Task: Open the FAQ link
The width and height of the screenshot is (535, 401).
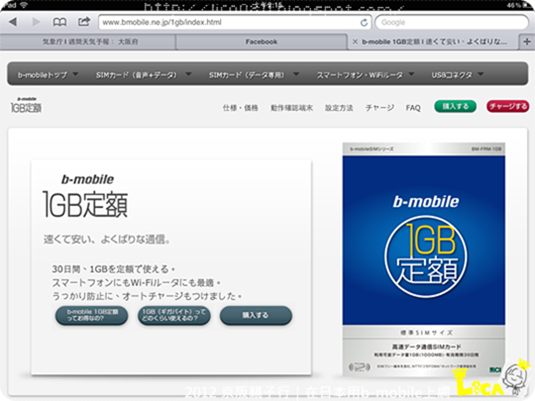Action: (x=413, y=108)
